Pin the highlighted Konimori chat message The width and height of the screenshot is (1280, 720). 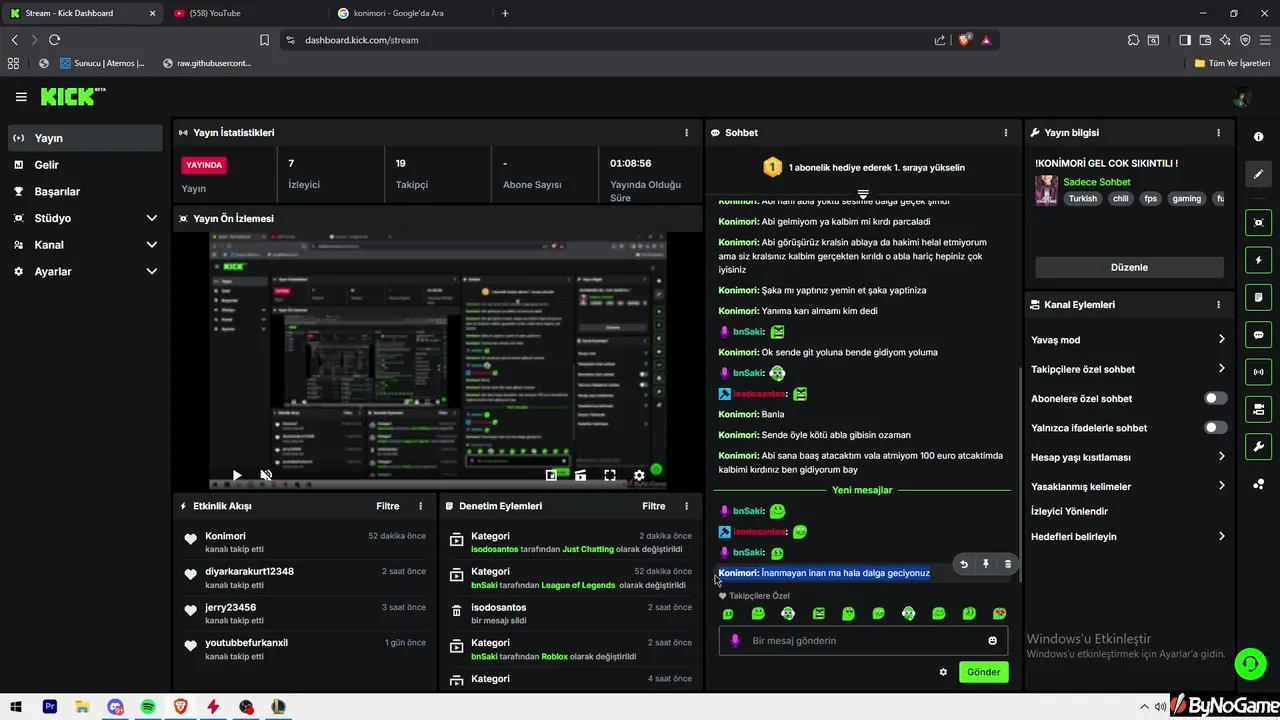(985, 564)
